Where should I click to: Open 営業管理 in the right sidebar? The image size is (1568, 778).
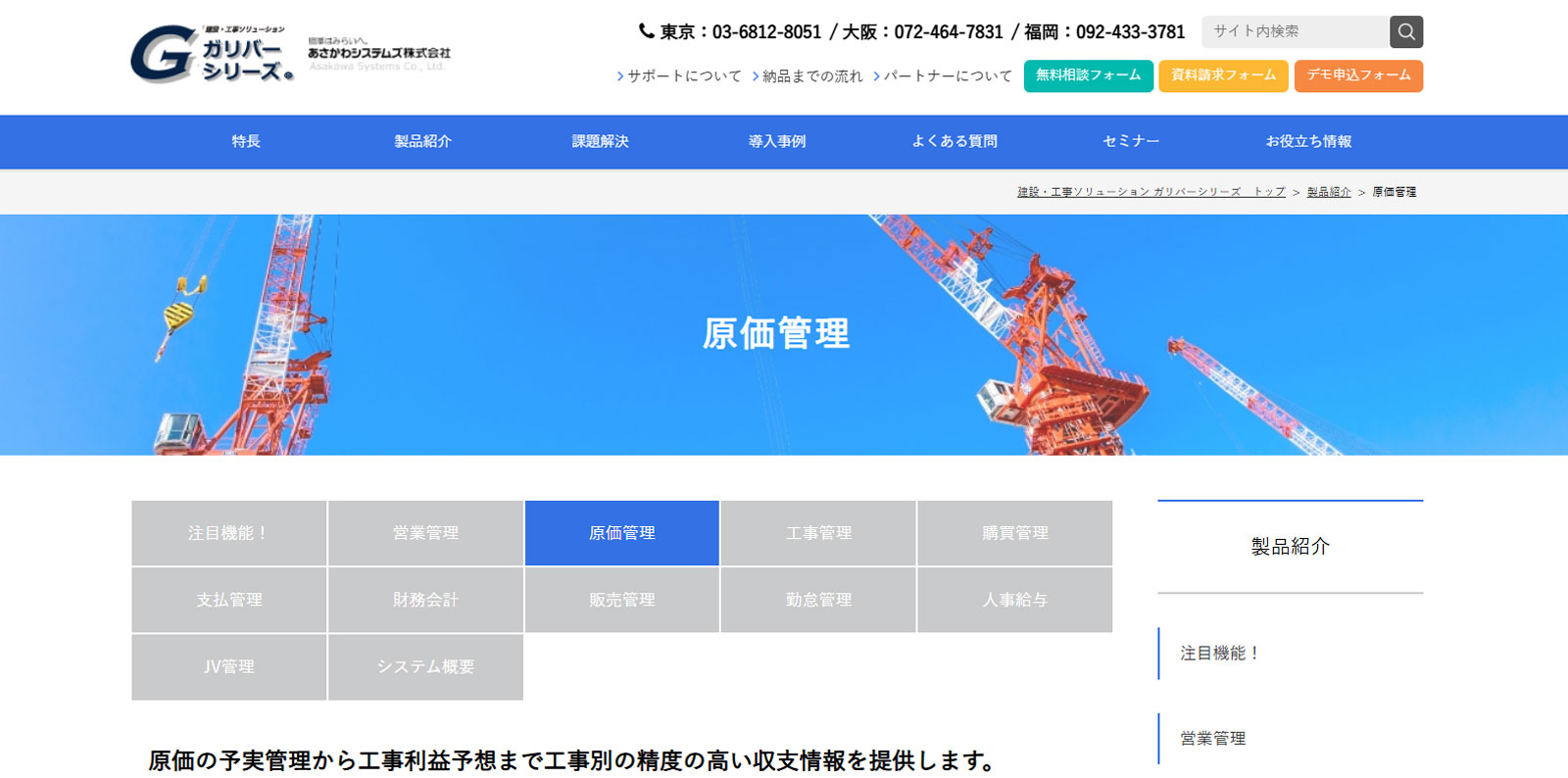(1212, 739)
